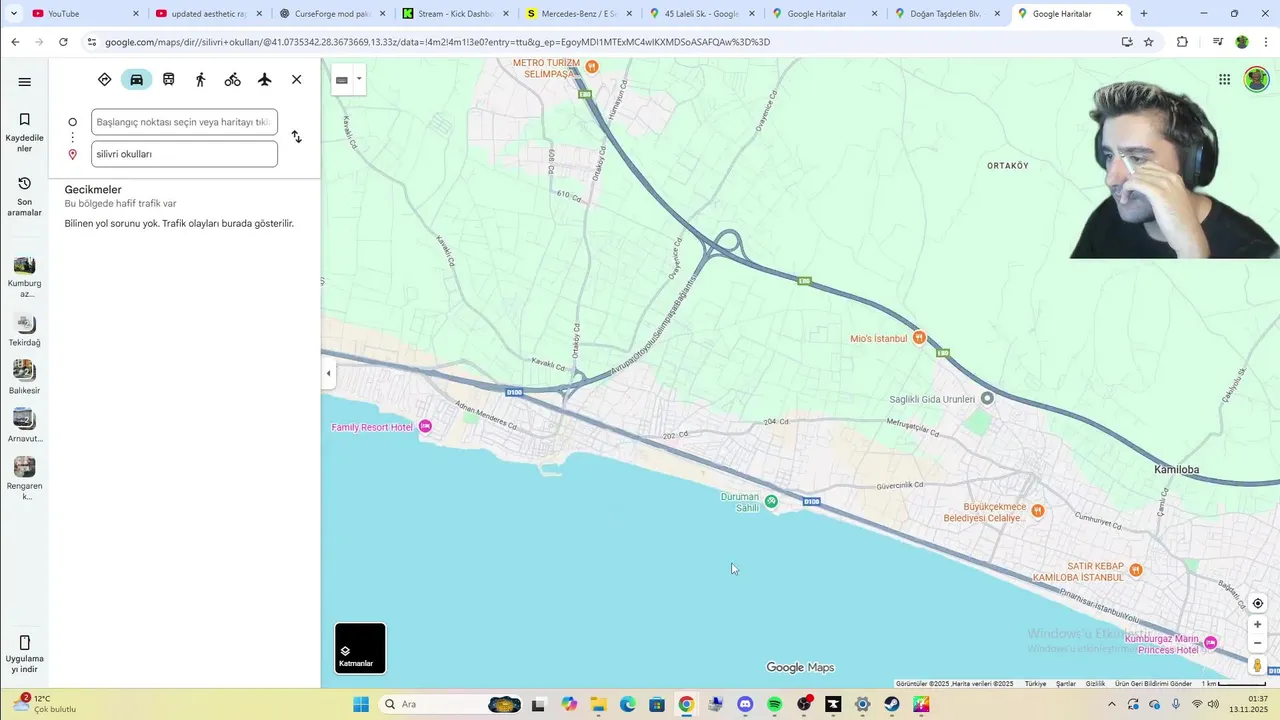Select driving travel mode car icon
Screen dimensions: 1280x720
click(x=136, y=79)
